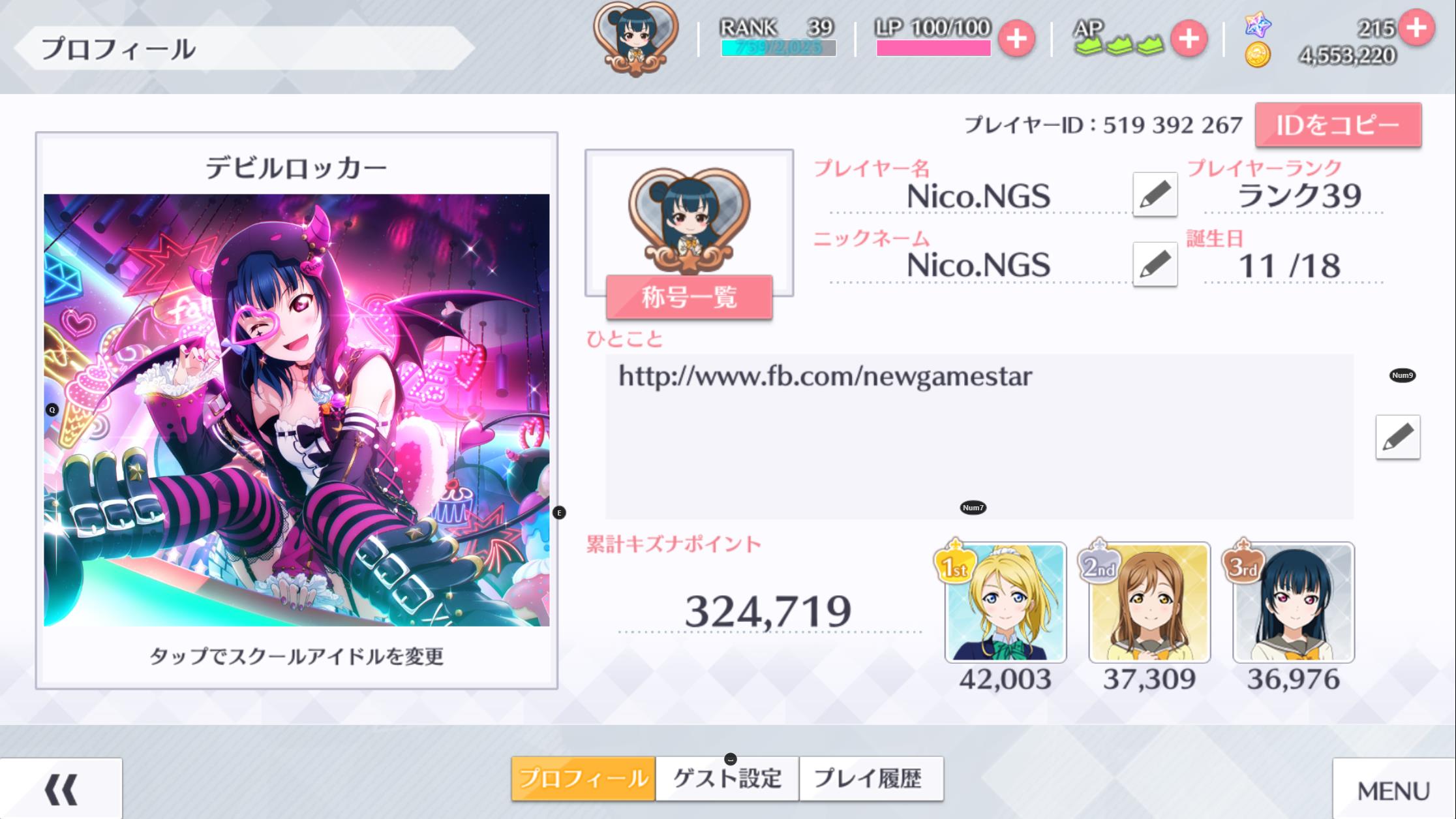
Task: Click the rank experience progress bar
Action: tap(778, 48)
